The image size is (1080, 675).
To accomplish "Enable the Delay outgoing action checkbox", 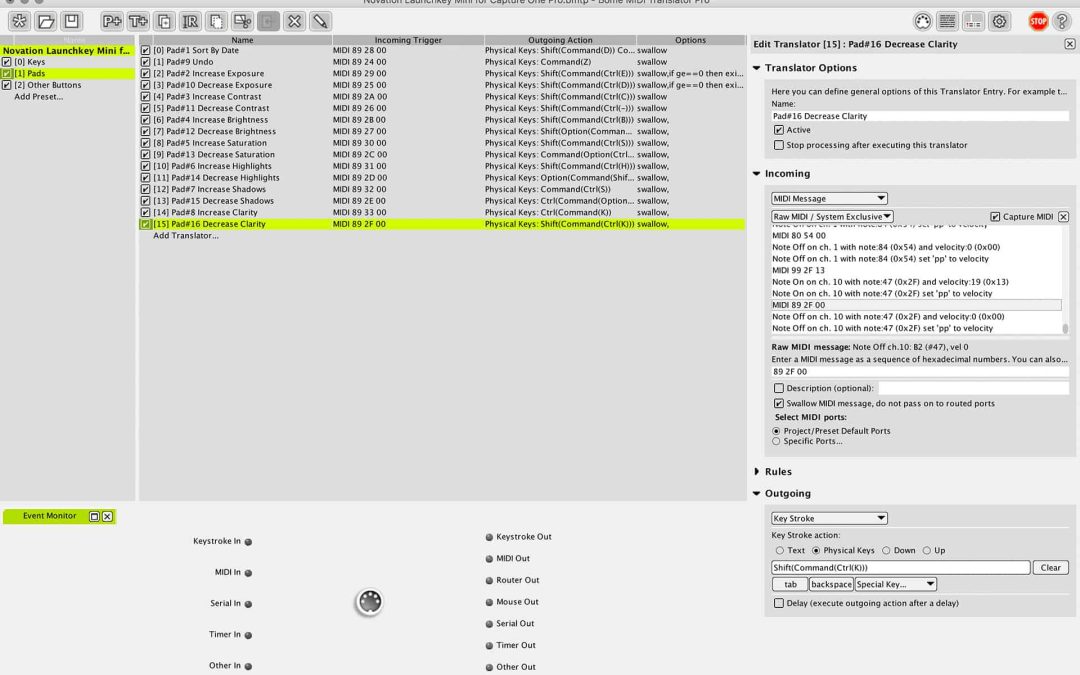I will coord(779,603).
